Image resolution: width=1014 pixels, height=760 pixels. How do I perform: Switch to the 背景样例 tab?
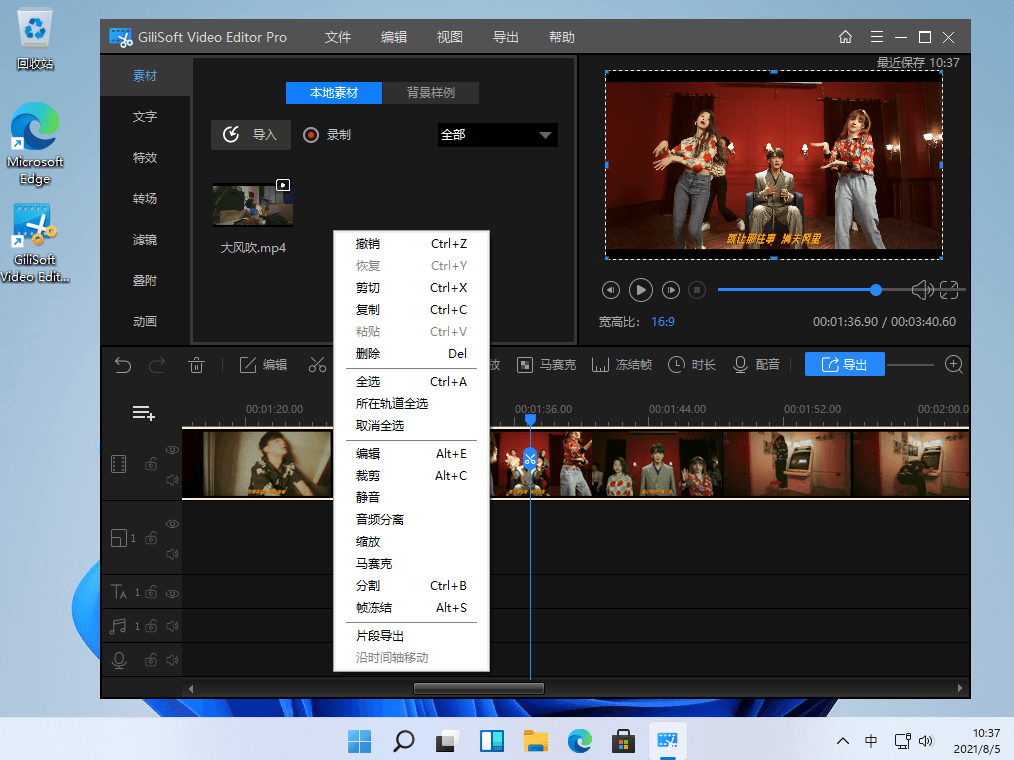click(431, 92)
